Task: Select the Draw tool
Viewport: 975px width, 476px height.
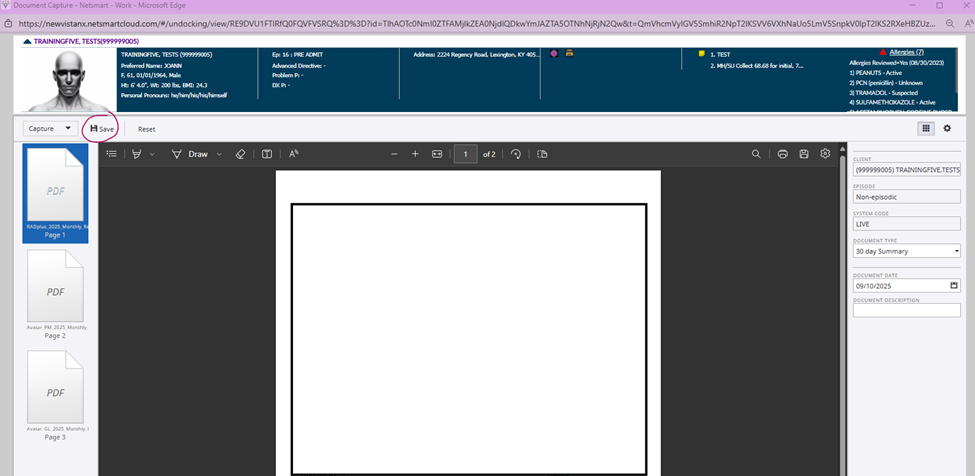Action: [190, 154]
